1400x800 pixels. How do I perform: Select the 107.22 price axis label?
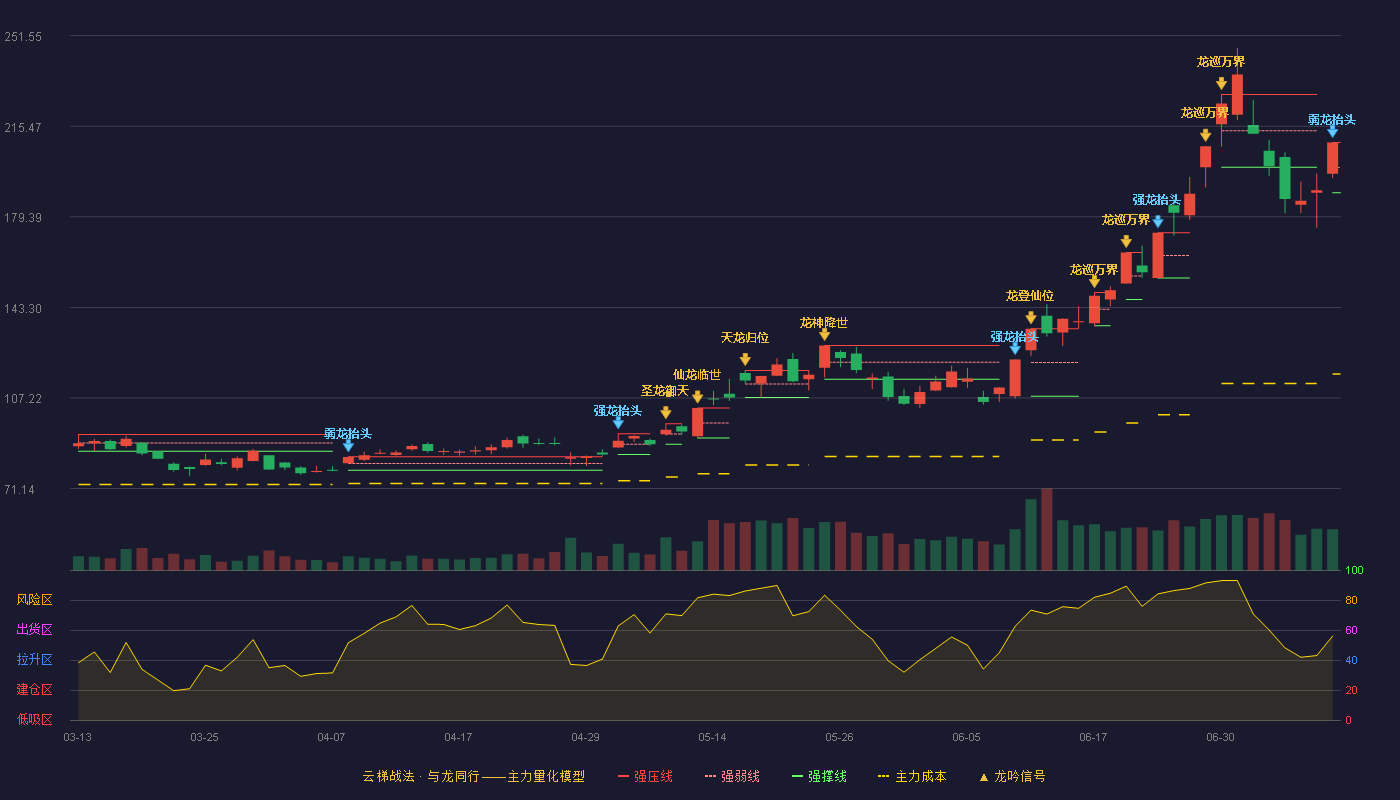click(x=23, y=399)
